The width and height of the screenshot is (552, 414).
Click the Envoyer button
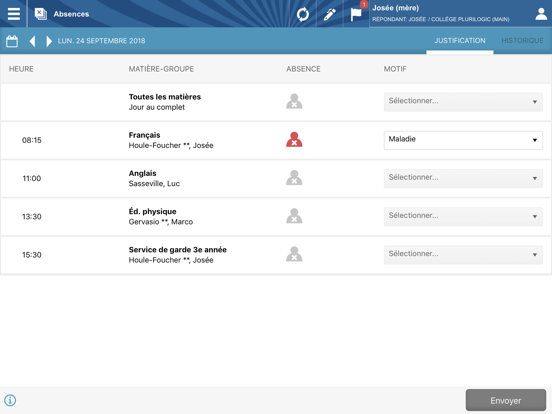[506, 400]
